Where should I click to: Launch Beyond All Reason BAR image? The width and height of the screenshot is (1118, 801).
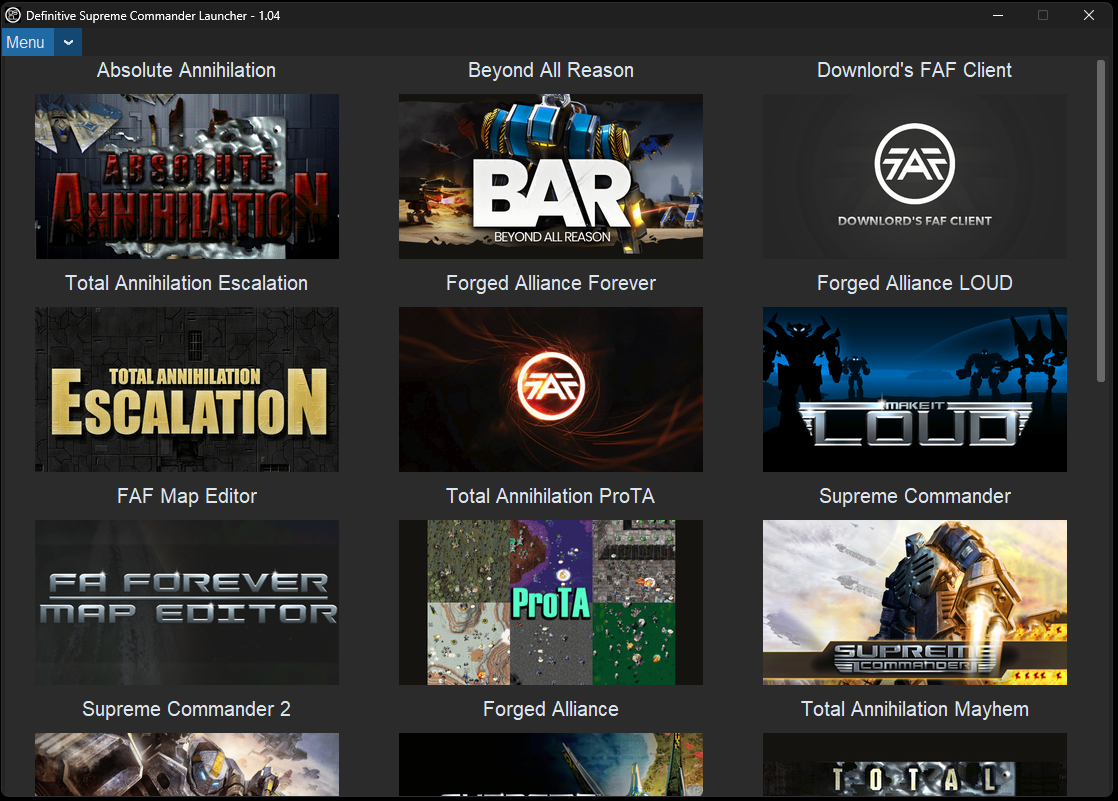(x=550, y=176)
